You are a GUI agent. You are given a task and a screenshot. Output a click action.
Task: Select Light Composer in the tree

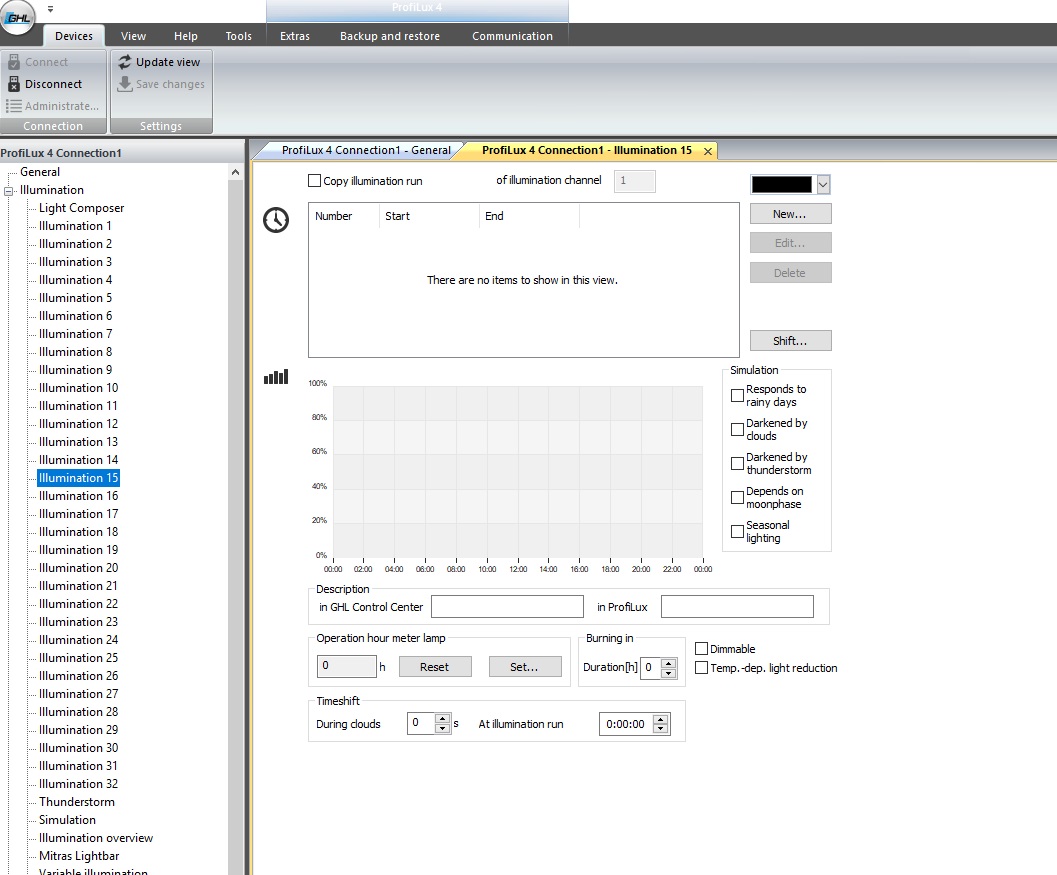pyautogui.click(x=82, y=208)
